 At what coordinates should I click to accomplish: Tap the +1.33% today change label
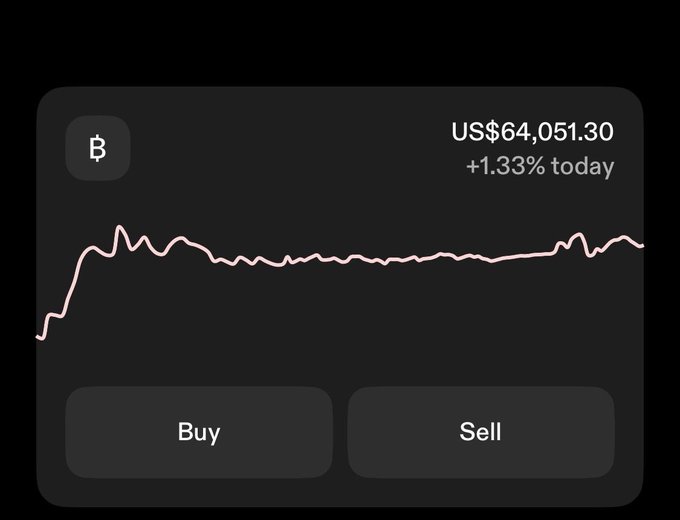540,166
